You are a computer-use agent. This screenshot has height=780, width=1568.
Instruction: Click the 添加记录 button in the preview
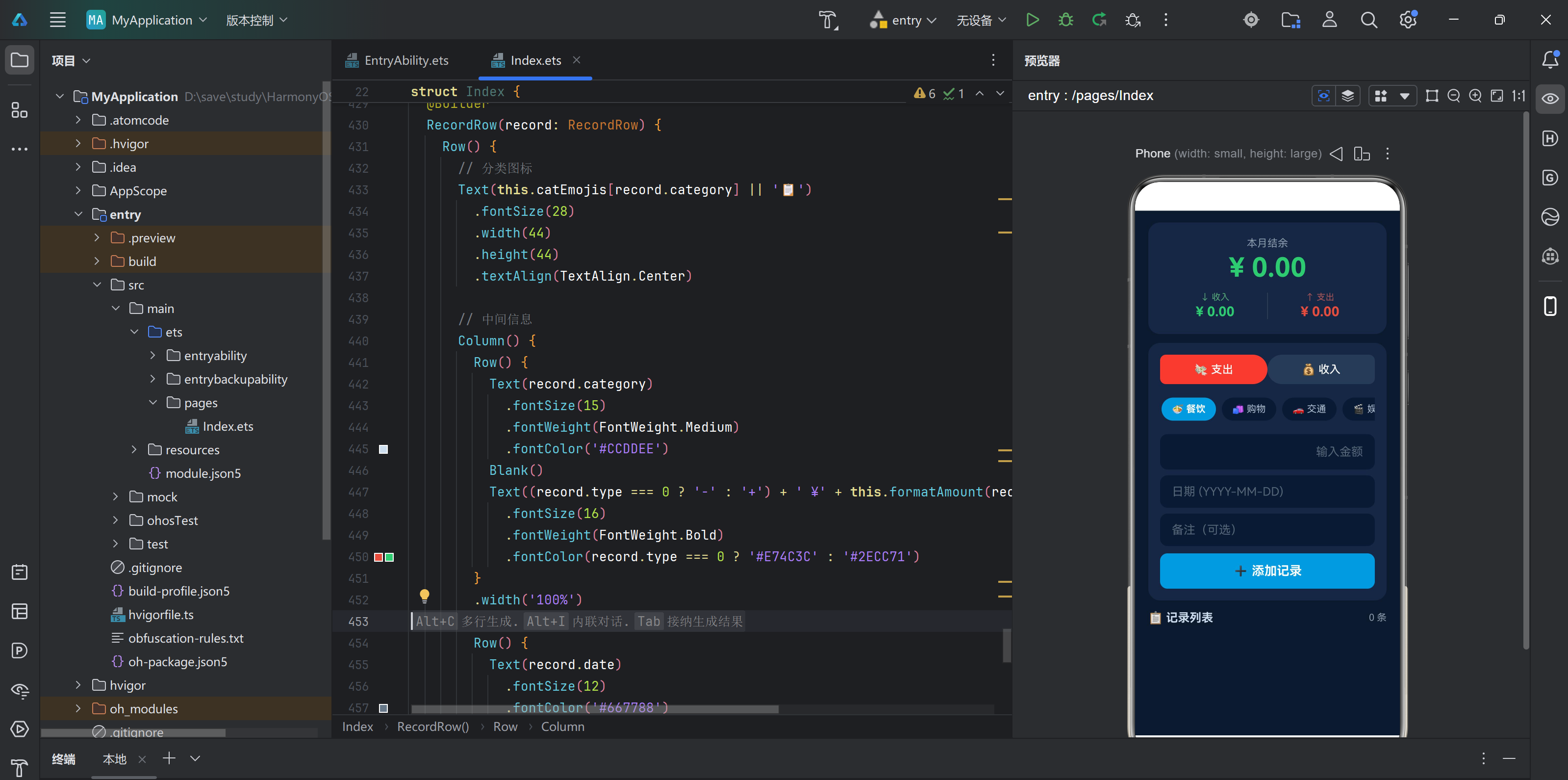[1266, 571]
